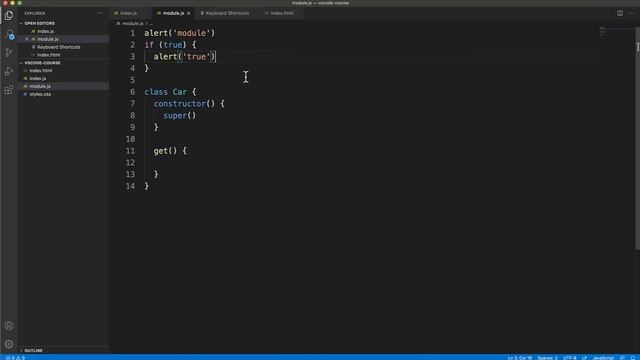The height and width of the screenshot is (360, 640).
Task: Click 'constructor' on line 7
Action: click(180, 104)
